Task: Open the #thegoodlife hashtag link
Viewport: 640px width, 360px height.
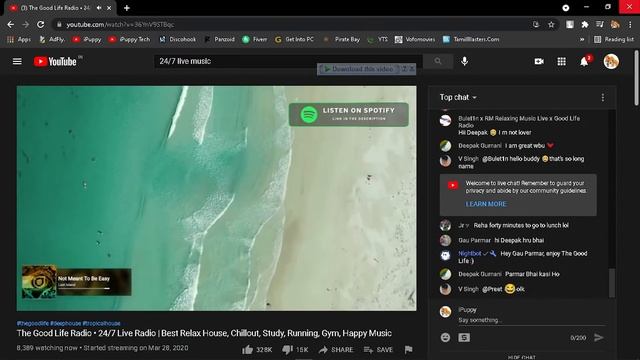Action: coord(33,323)
